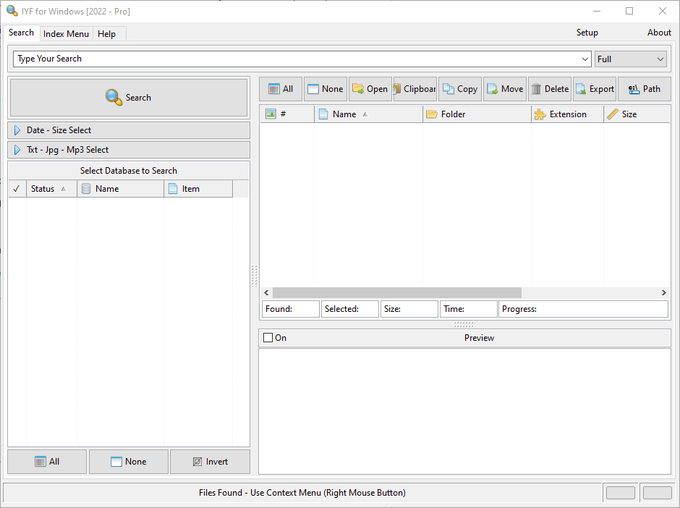Select all results with top All button
680x508 pixels.
280,89
